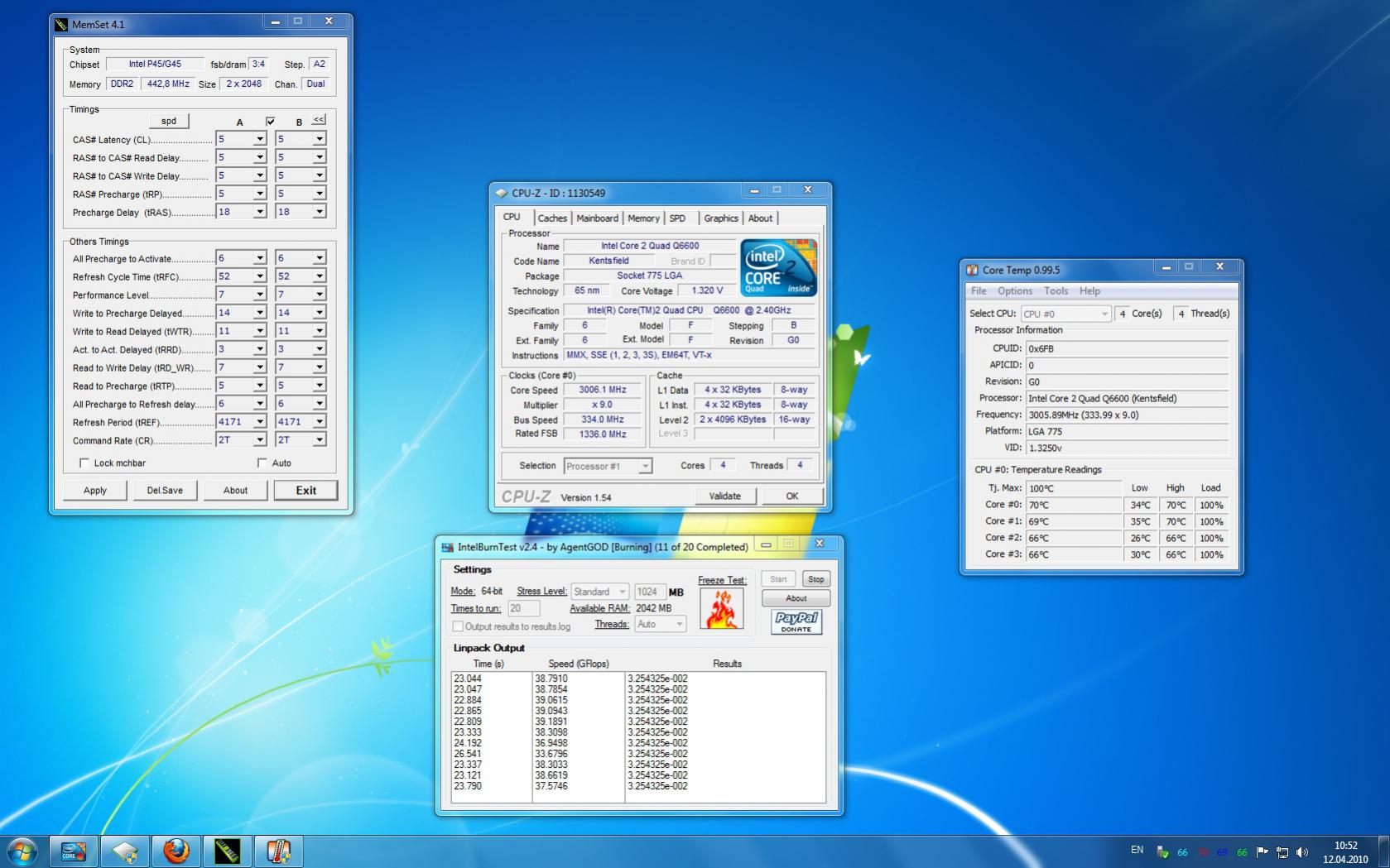Image resolution: width=1390 pixels, height=868 pixels.
Task: Click the IntelBurnTest flame Freeze Test icon
Action: pyautogui.click(x=721, y=608)
